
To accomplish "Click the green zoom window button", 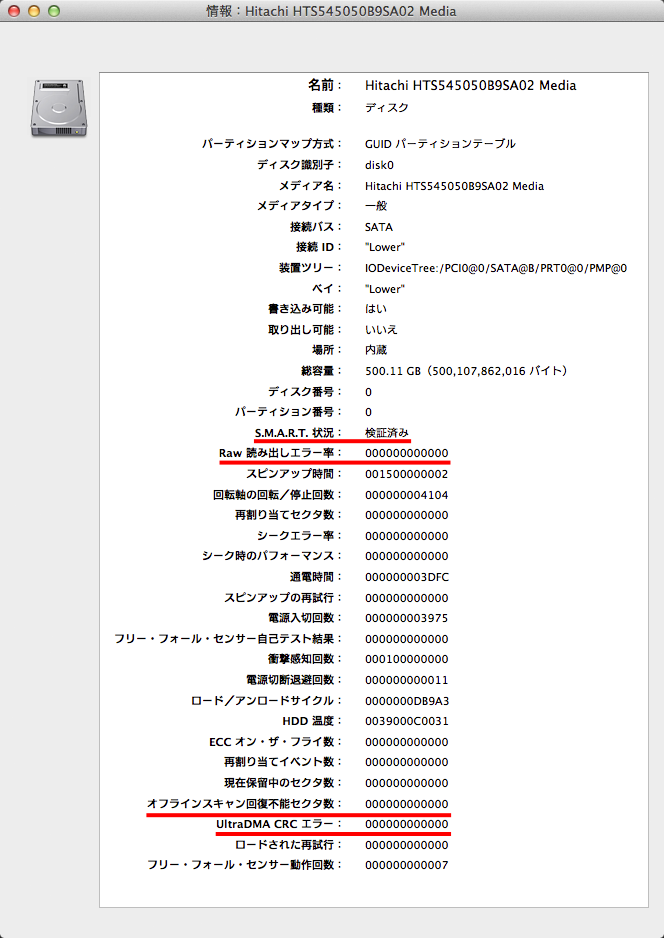I will [x=54, y=11].
